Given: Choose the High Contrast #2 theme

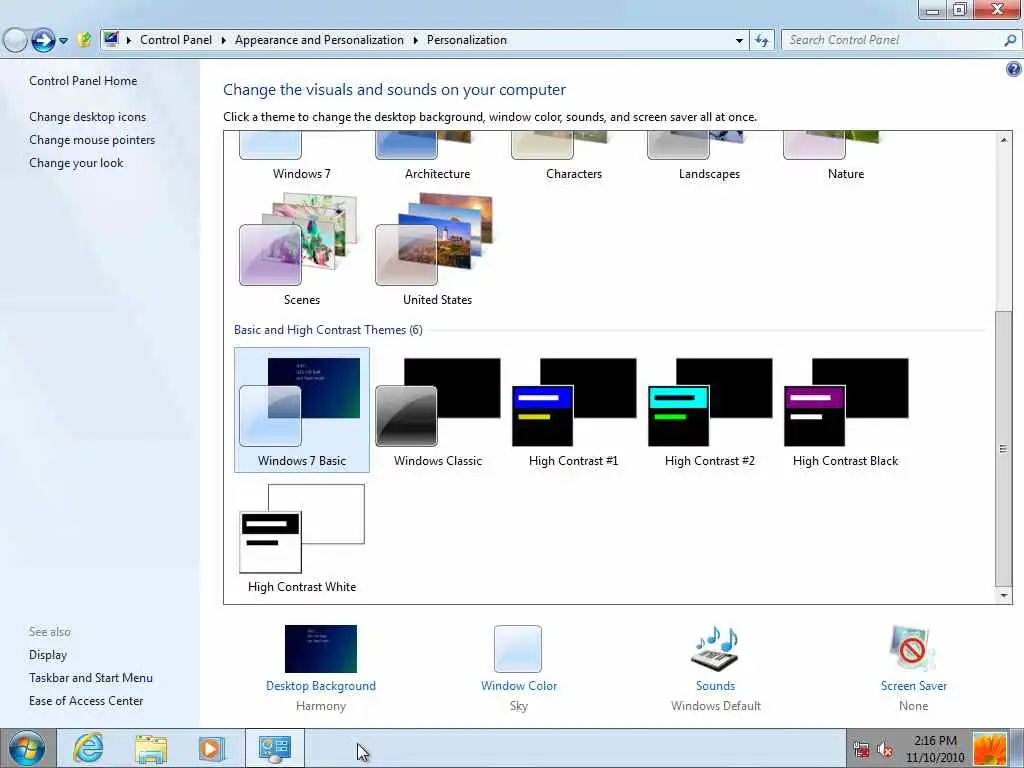Looking at the screenshot, I should (x=709, y=410).
